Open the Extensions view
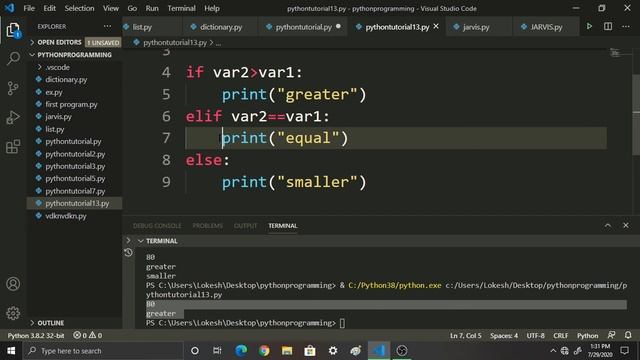 (x=13, y=147)
